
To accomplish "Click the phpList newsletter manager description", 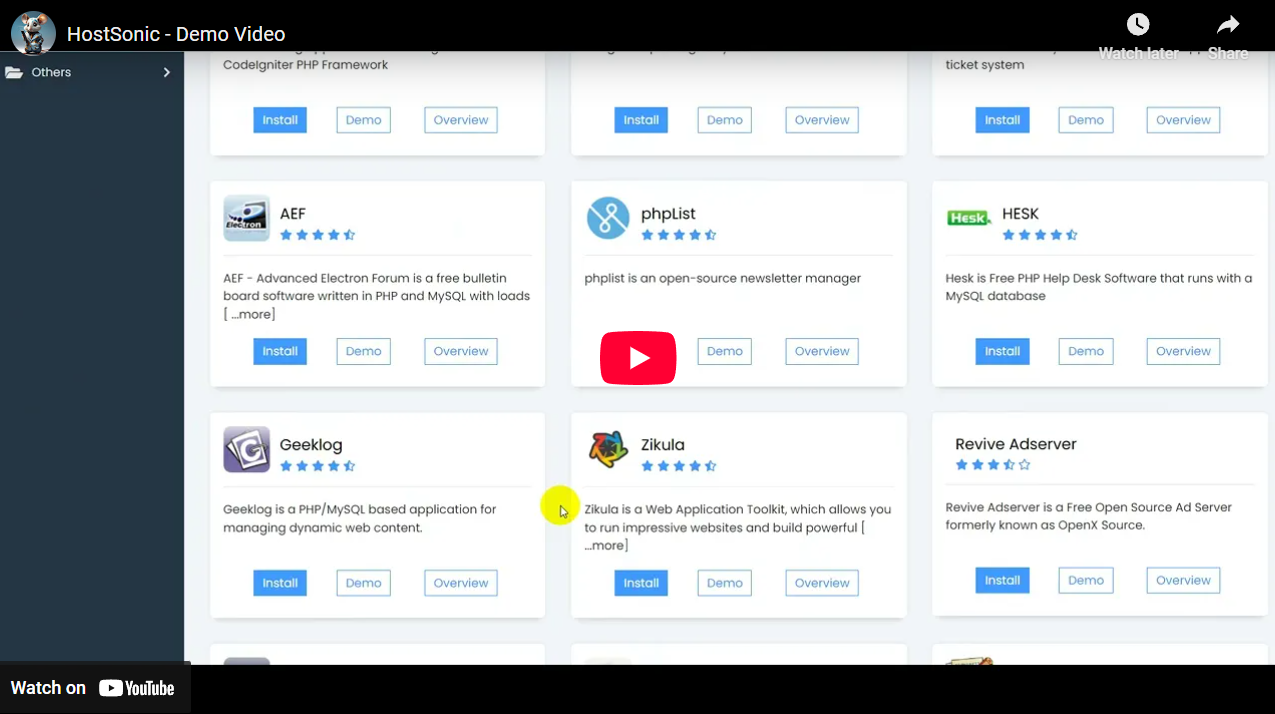I will coord(723,278).
